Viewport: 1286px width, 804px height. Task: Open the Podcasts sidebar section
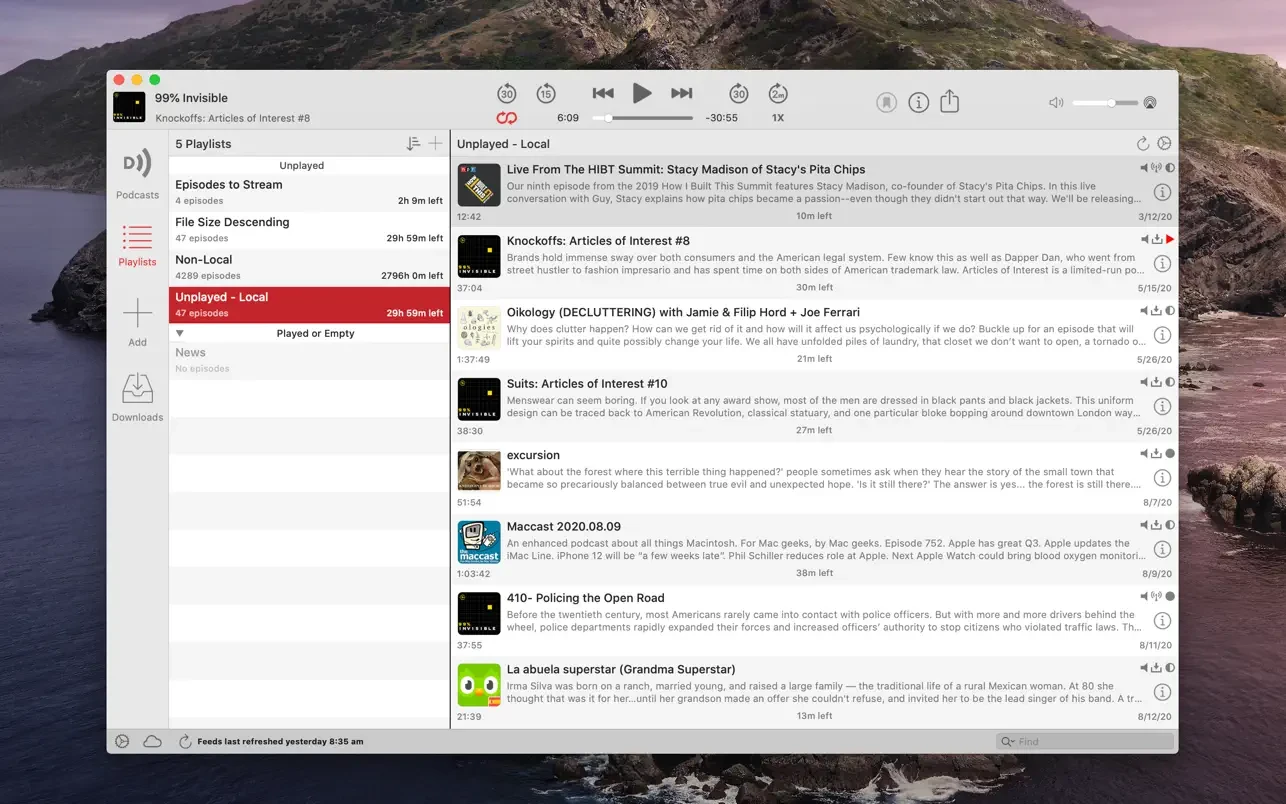tap(137, 173)
